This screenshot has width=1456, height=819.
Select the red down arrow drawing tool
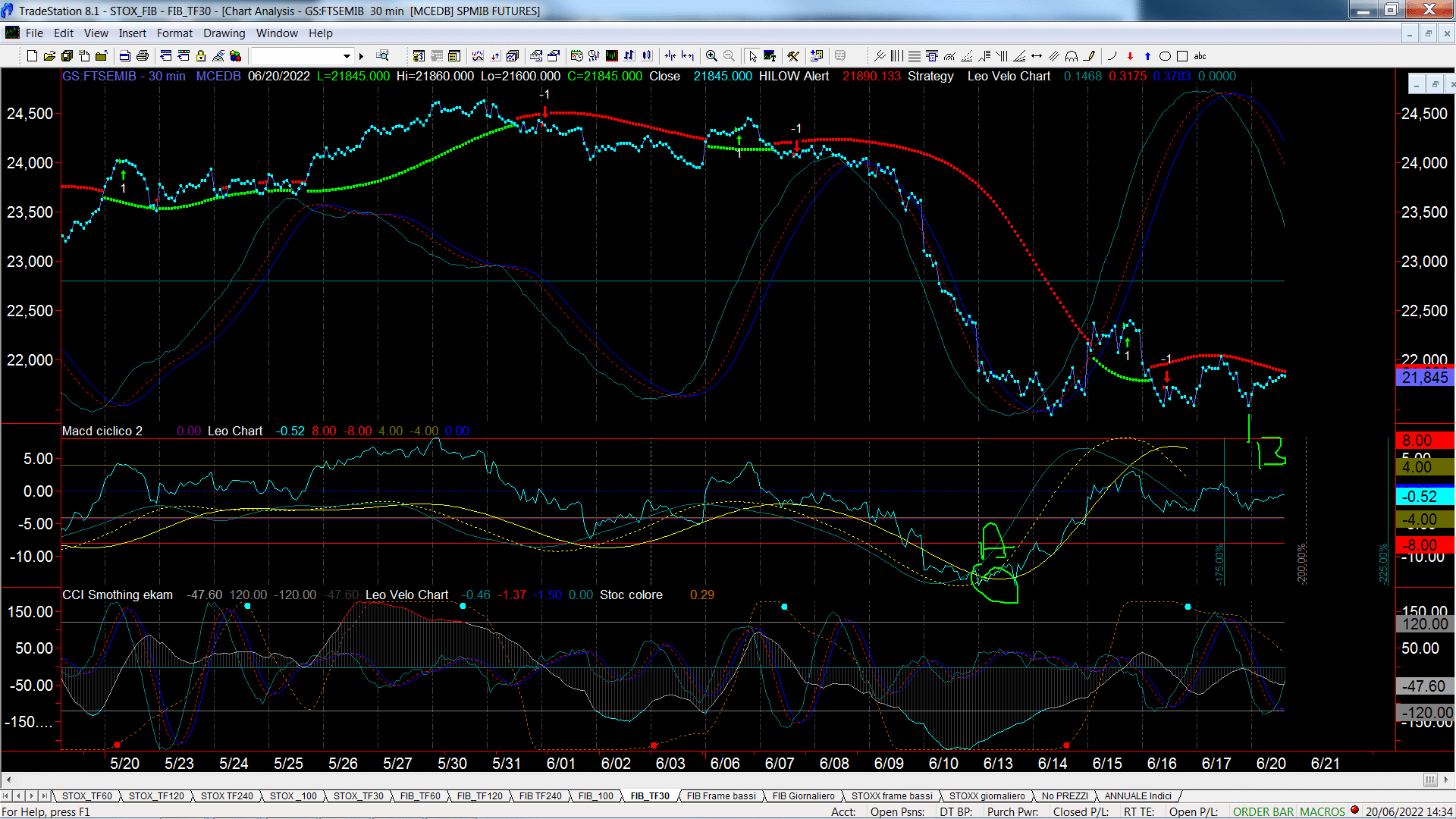tap(1130, 56)
